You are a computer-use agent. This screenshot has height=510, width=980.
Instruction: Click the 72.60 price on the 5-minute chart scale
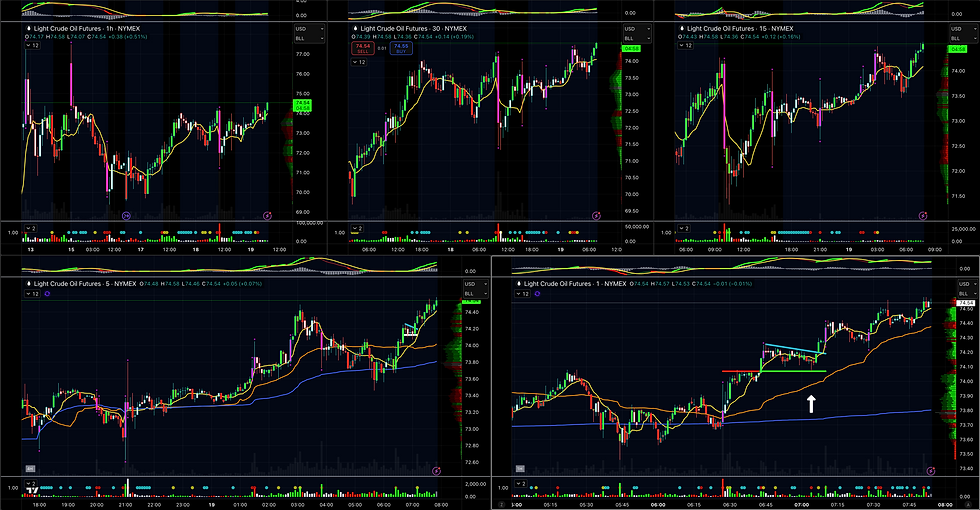(472, 462)
